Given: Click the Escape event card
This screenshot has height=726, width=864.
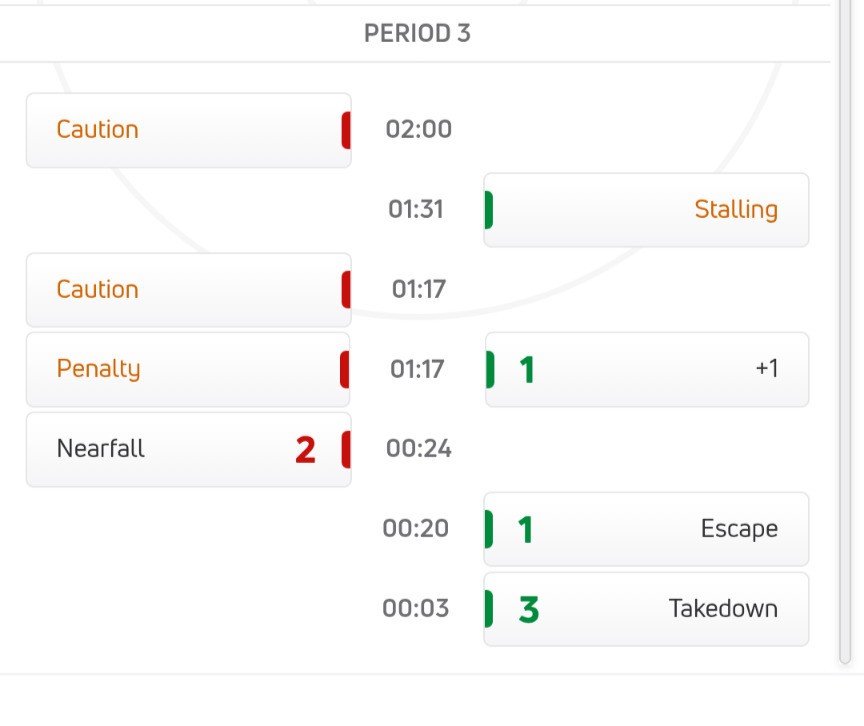Looking at the screenshot, I should [x=646, y=529].
